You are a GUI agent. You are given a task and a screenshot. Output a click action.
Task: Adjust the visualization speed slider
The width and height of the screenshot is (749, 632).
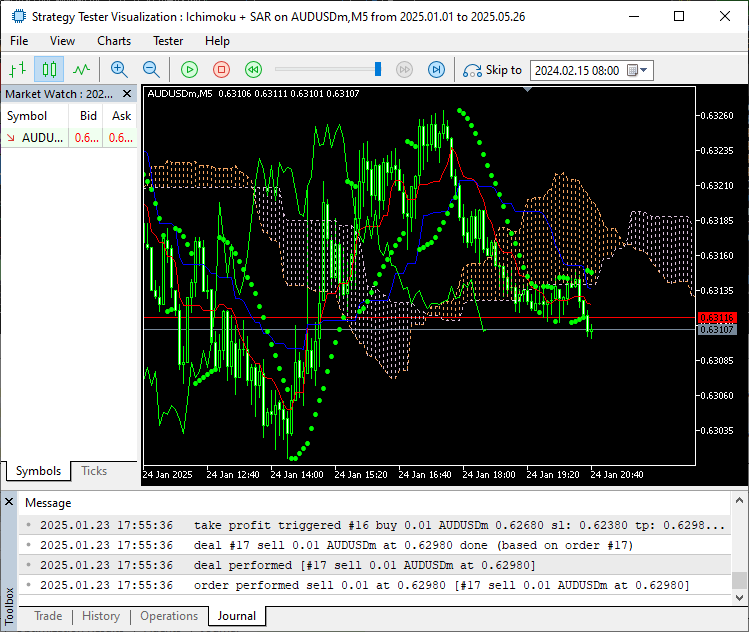378,70
